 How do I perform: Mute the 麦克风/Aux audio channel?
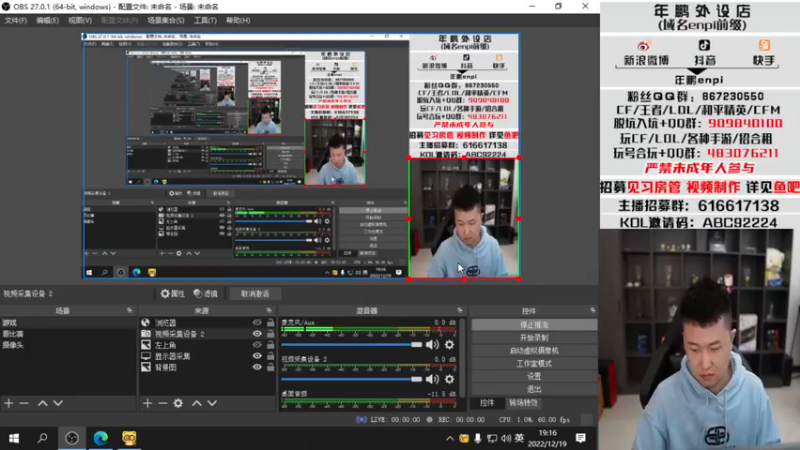coord(432,345)
